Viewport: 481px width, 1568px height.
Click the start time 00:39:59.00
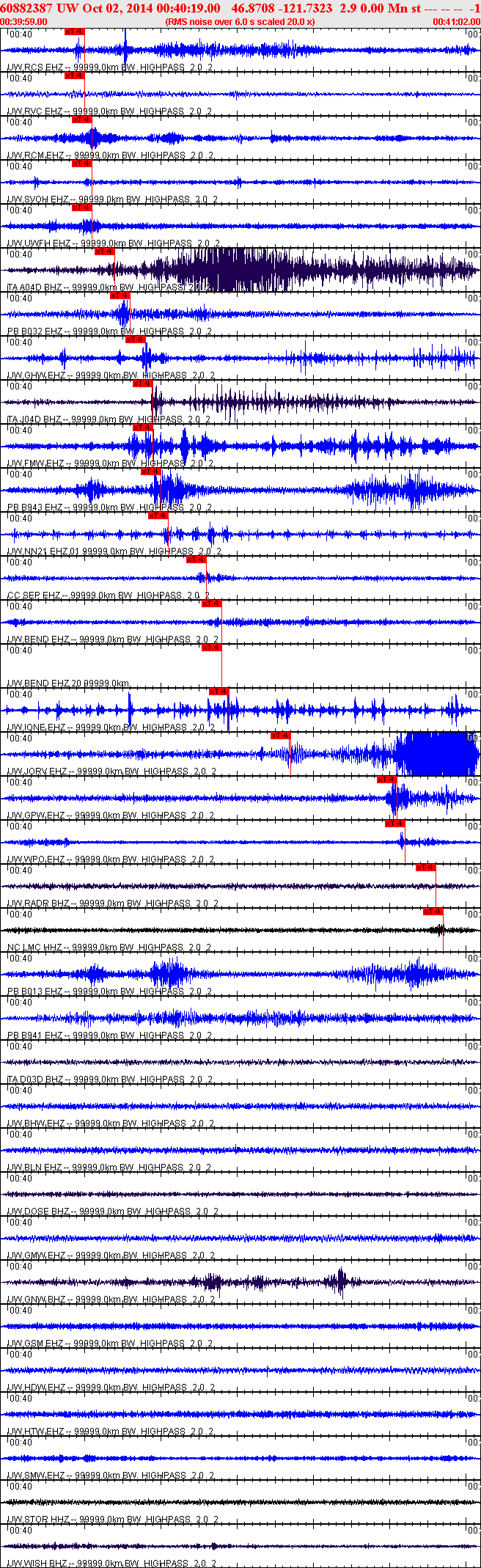23,21
